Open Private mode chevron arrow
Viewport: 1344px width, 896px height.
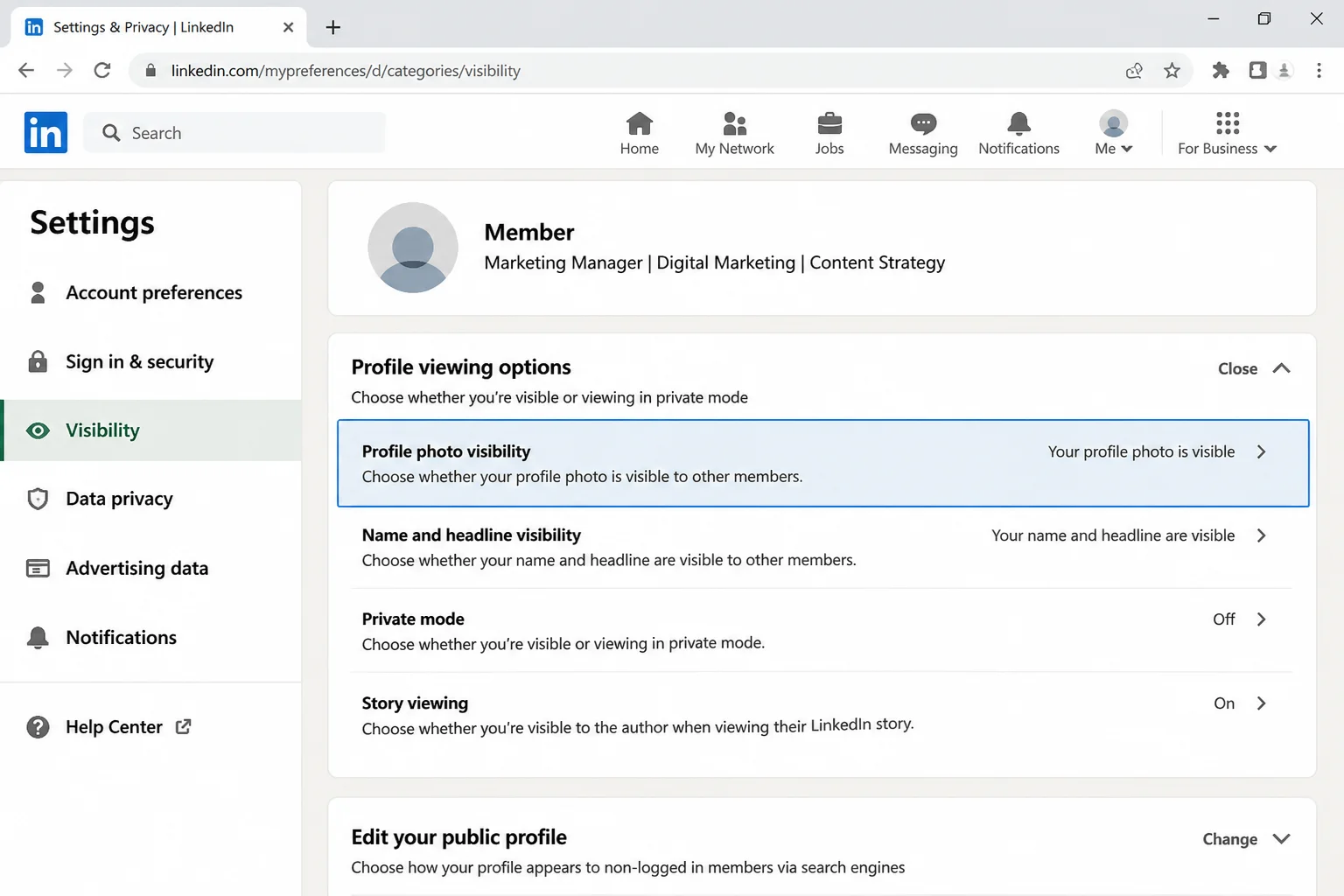[x=1261, y=619]
